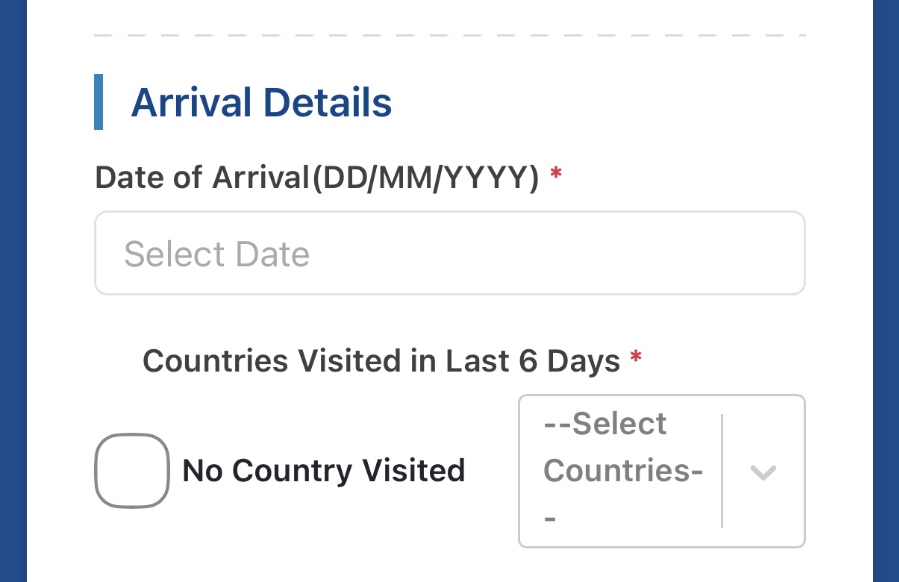Click the "(DD/MM/YYYY)" format hint text
Screen dimensions: 899x582
[x=425, y=178]
